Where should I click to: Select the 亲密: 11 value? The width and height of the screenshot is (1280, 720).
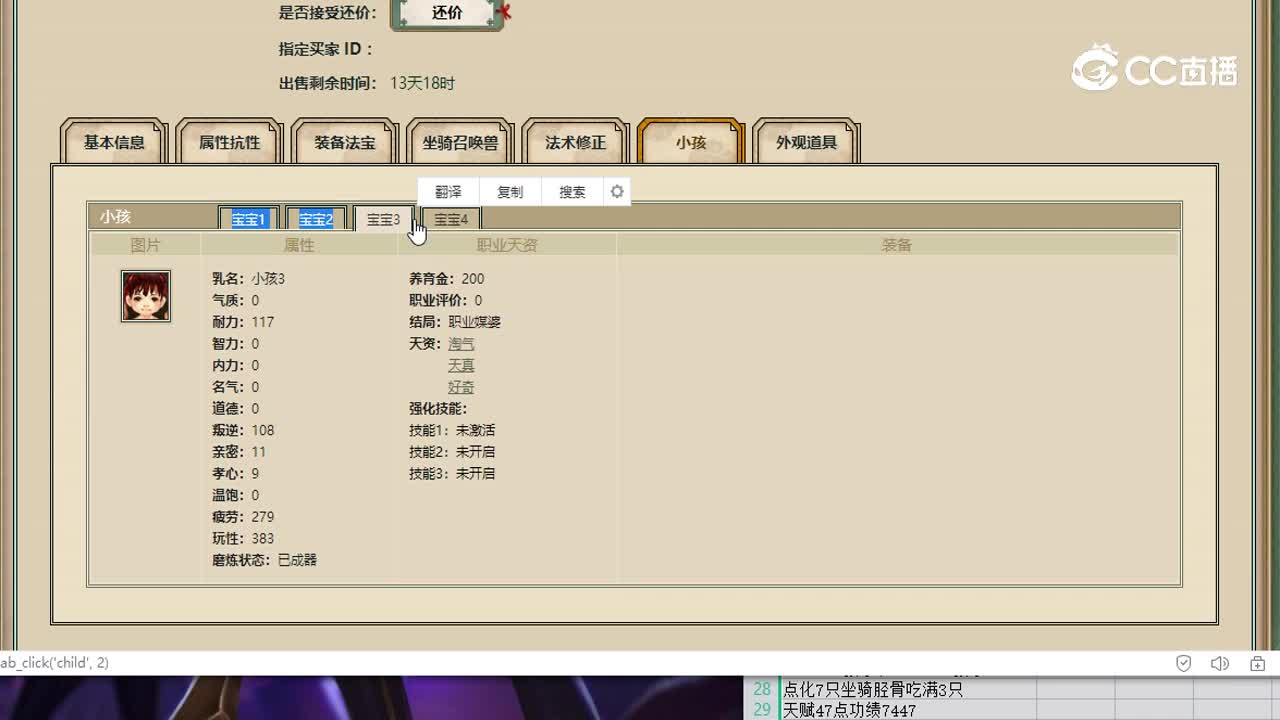click(239, 452)
